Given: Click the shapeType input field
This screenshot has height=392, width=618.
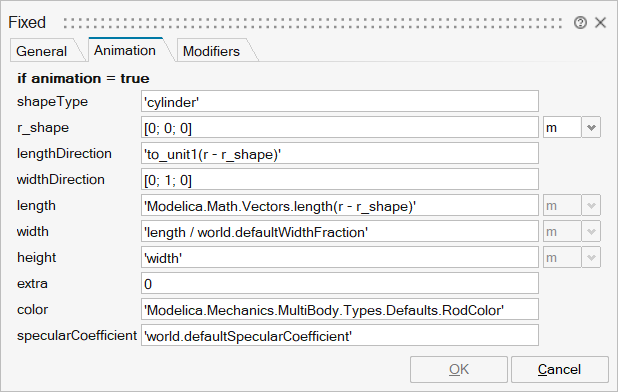Looking at the screenshot, I should (x=340, y=102).
